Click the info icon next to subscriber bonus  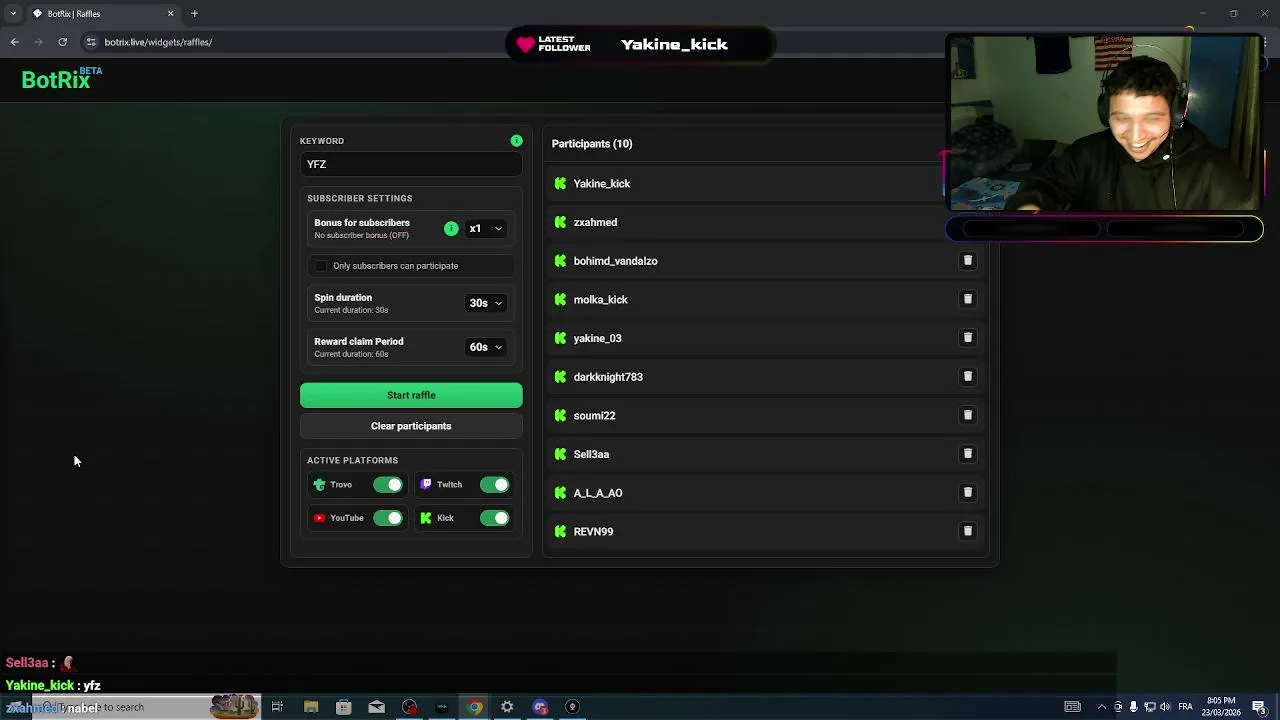point(451,229)
